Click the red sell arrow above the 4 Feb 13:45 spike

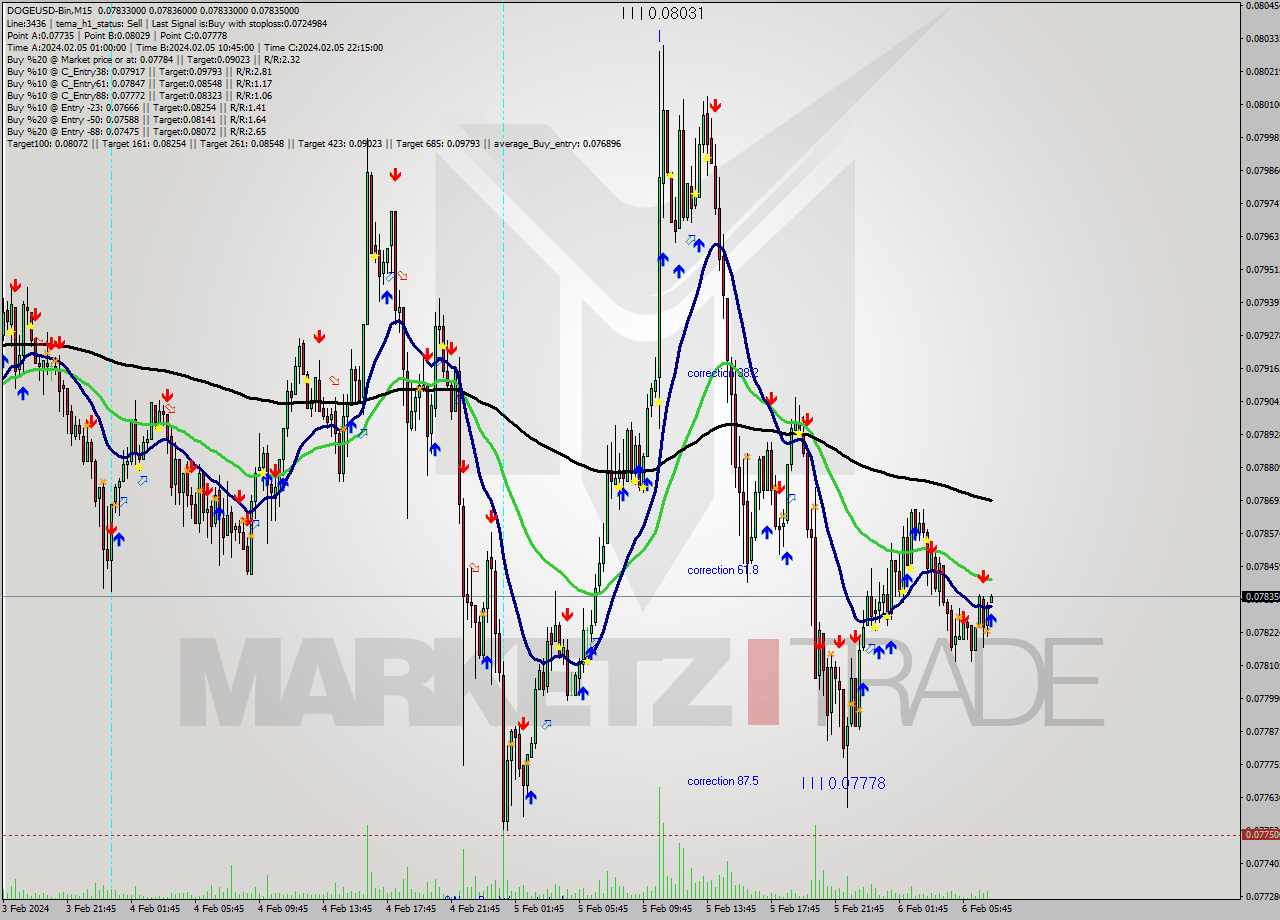pos(395,174)
